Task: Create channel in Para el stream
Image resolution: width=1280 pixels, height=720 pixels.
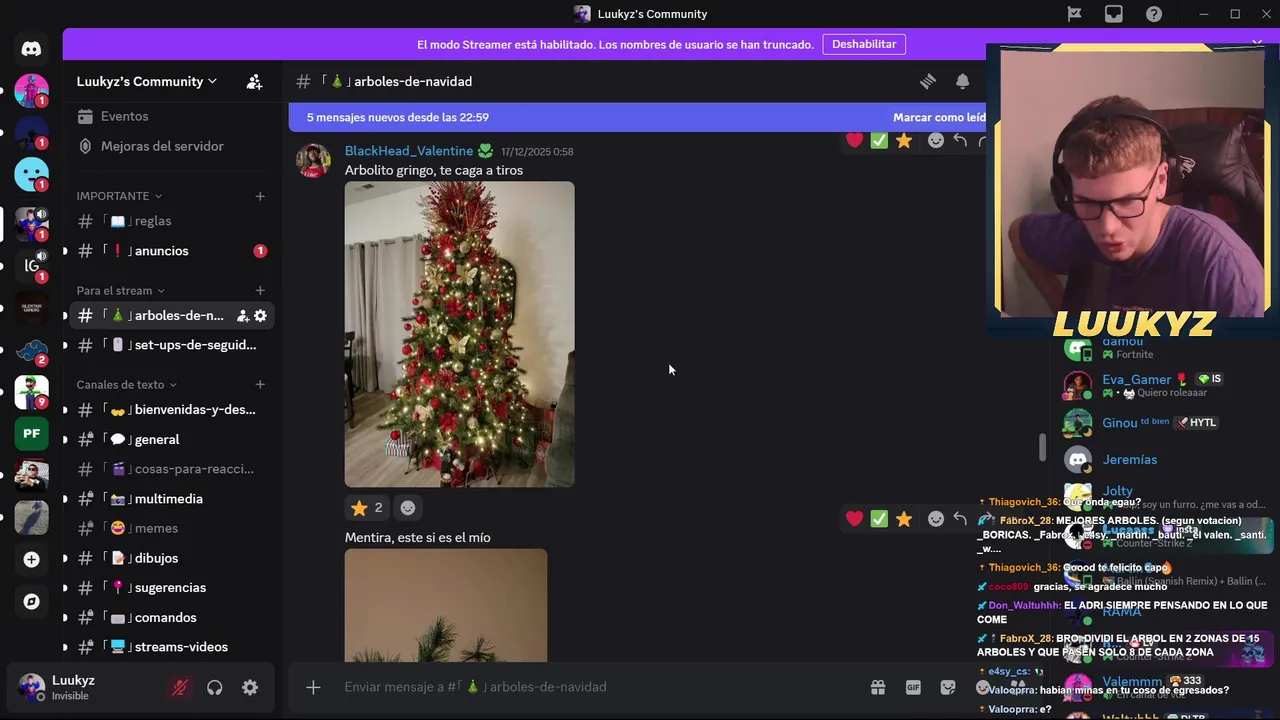Action: 260,291
